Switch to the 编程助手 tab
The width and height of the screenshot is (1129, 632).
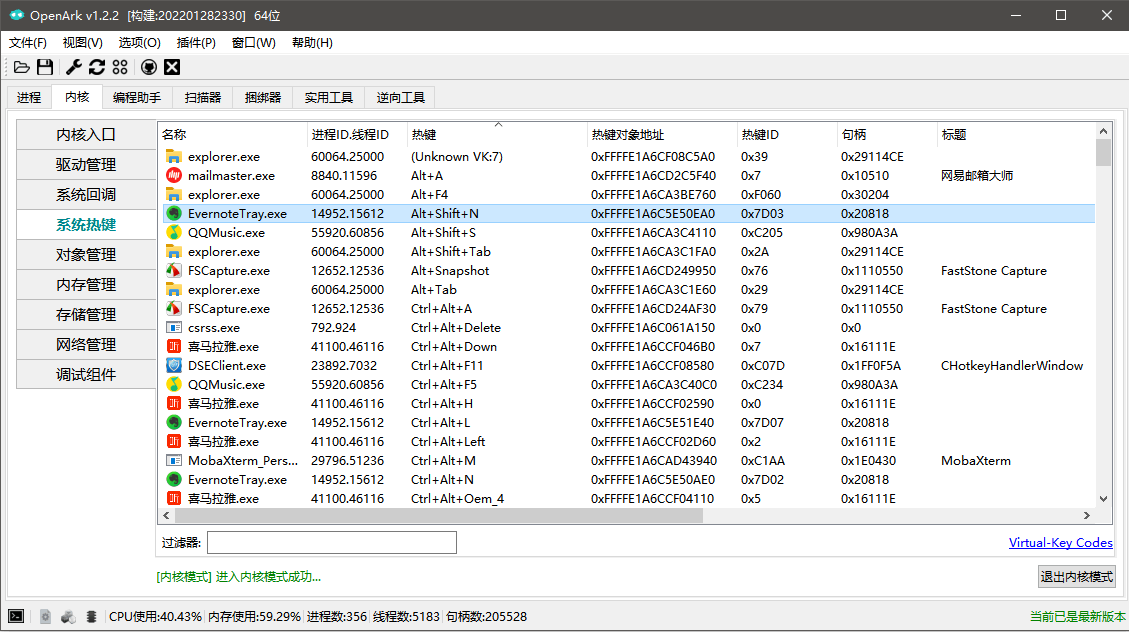tap(137, 97)
